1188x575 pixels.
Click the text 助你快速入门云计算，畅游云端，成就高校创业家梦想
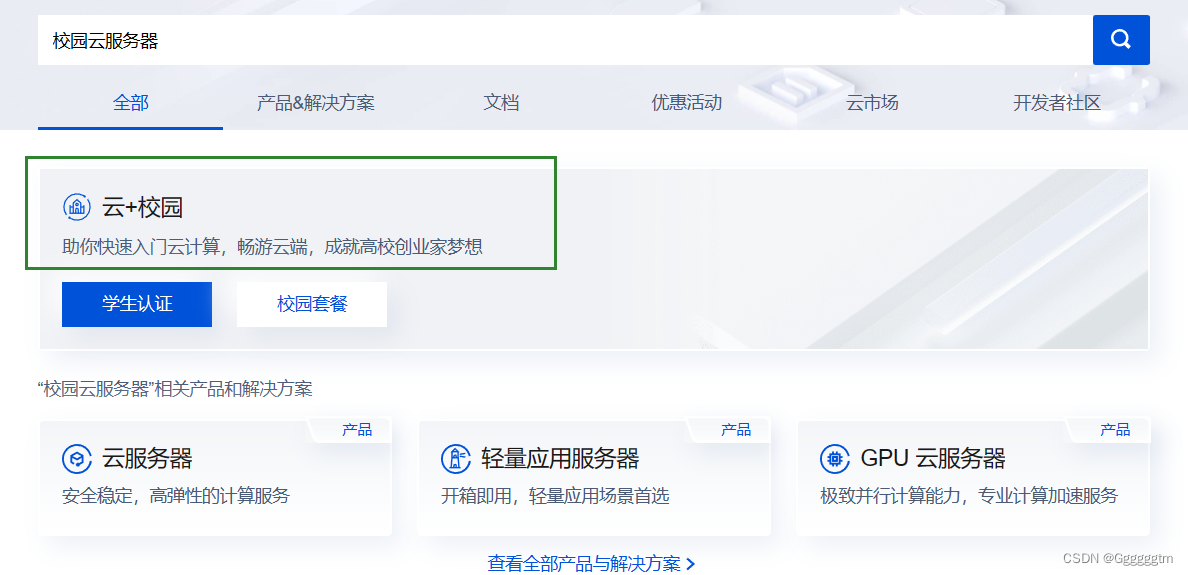pyautogui.click(x=272, y=247)
